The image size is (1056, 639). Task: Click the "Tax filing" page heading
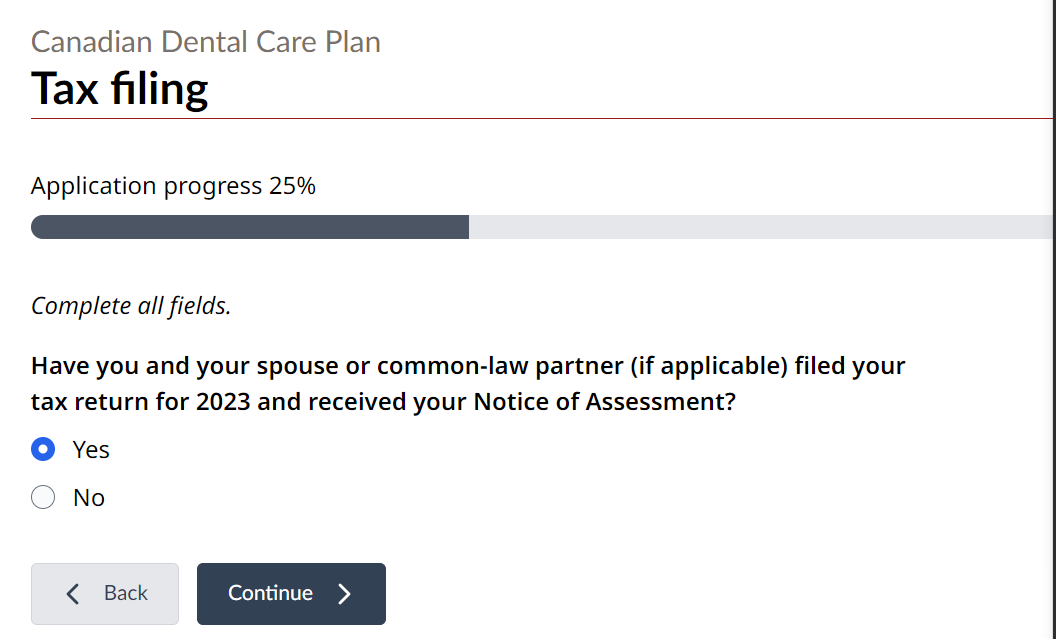point(120,88)
